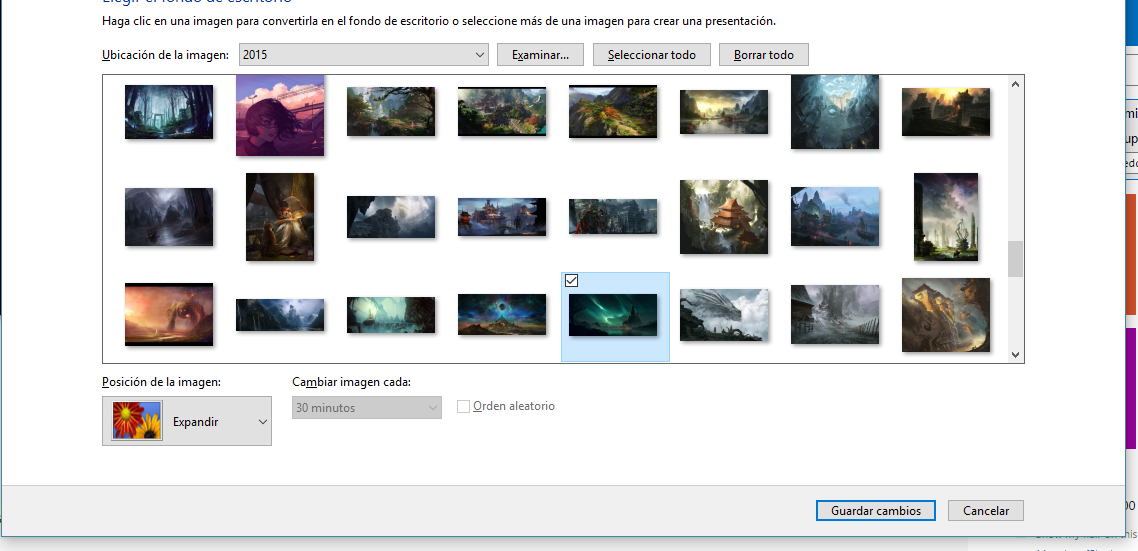The width and height of the screenshot is (1138, 551).
Task: Uncheck the checkbox on the aurora wallpaper
Action: [571, 280]
